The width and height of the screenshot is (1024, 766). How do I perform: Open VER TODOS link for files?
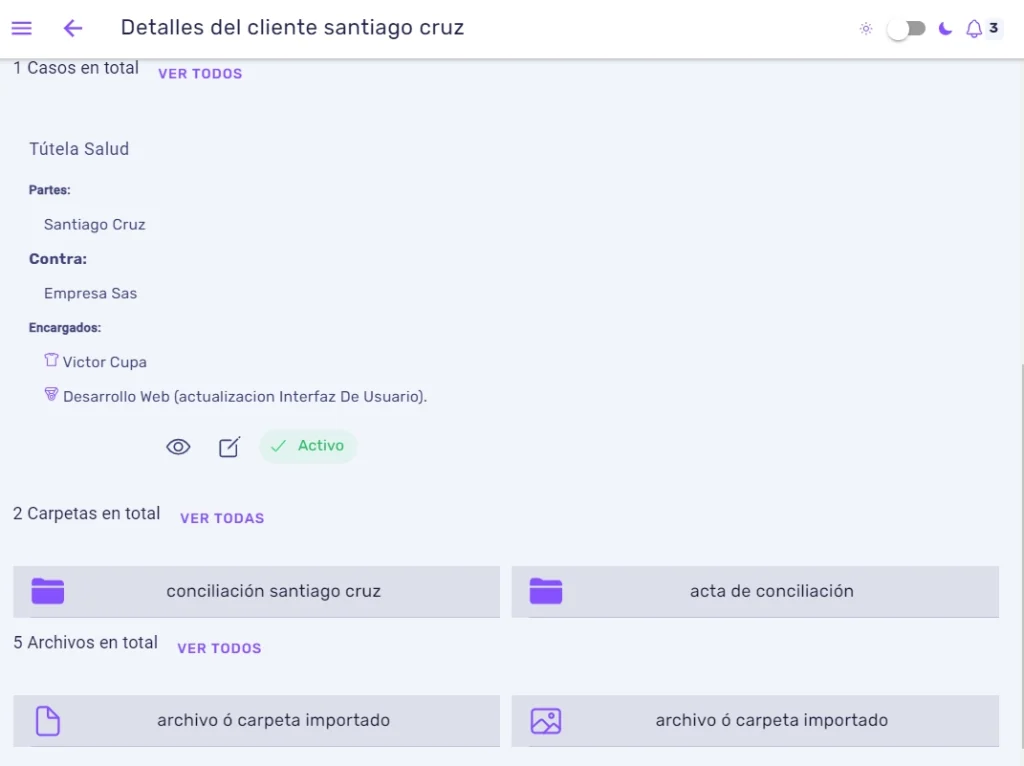pyautogui.click(x=219, y=648)
